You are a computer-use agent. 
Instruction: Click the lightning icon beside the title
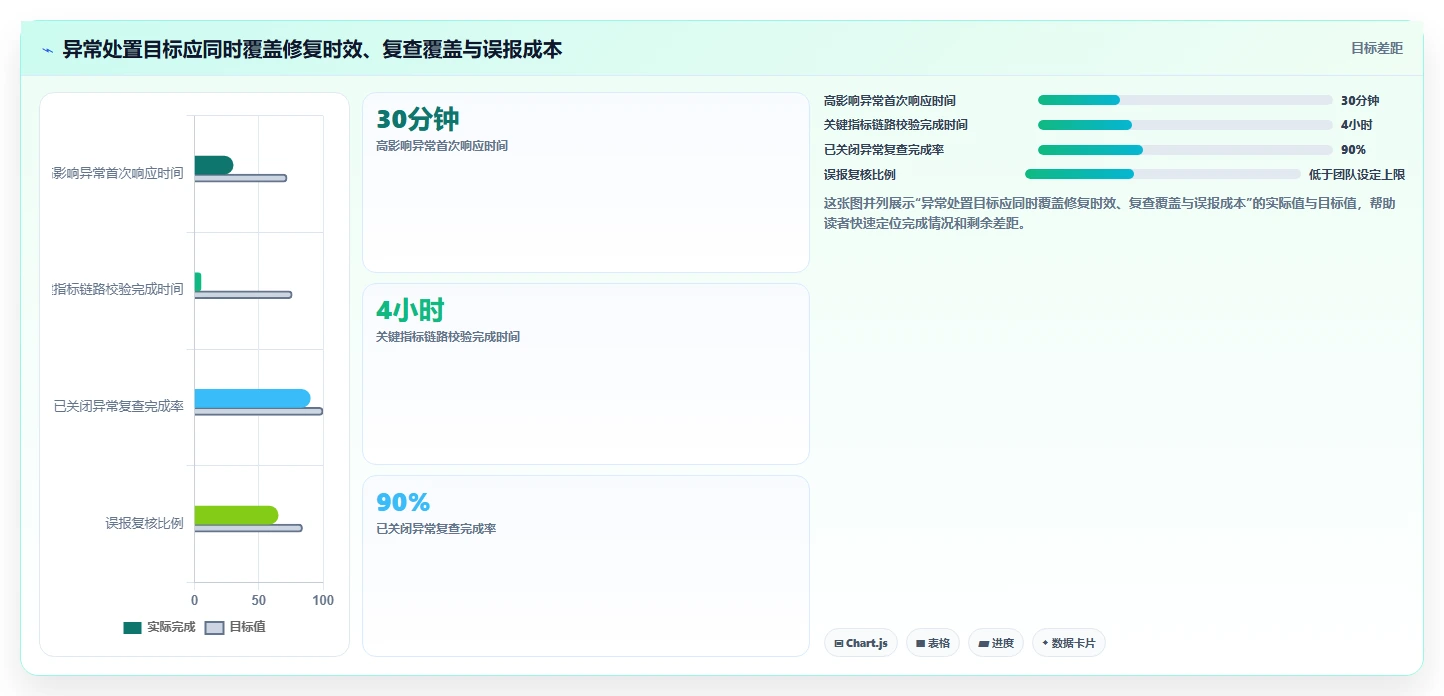48,49
